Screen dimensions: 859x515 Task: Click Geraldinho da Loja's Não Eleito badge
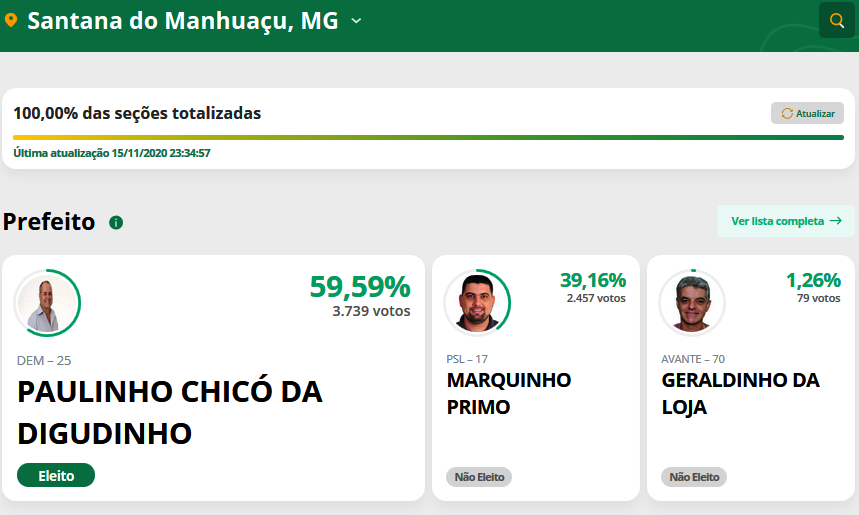point(694,477)
